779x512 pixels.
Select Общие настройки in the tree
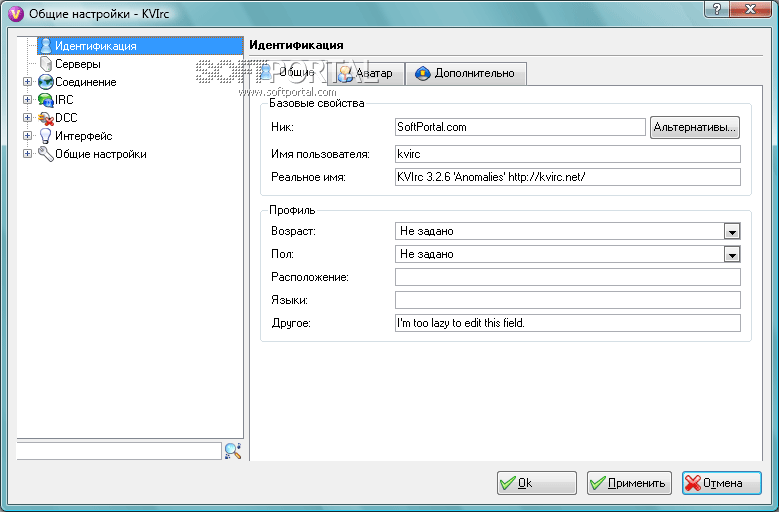click(x=101, y=154)
